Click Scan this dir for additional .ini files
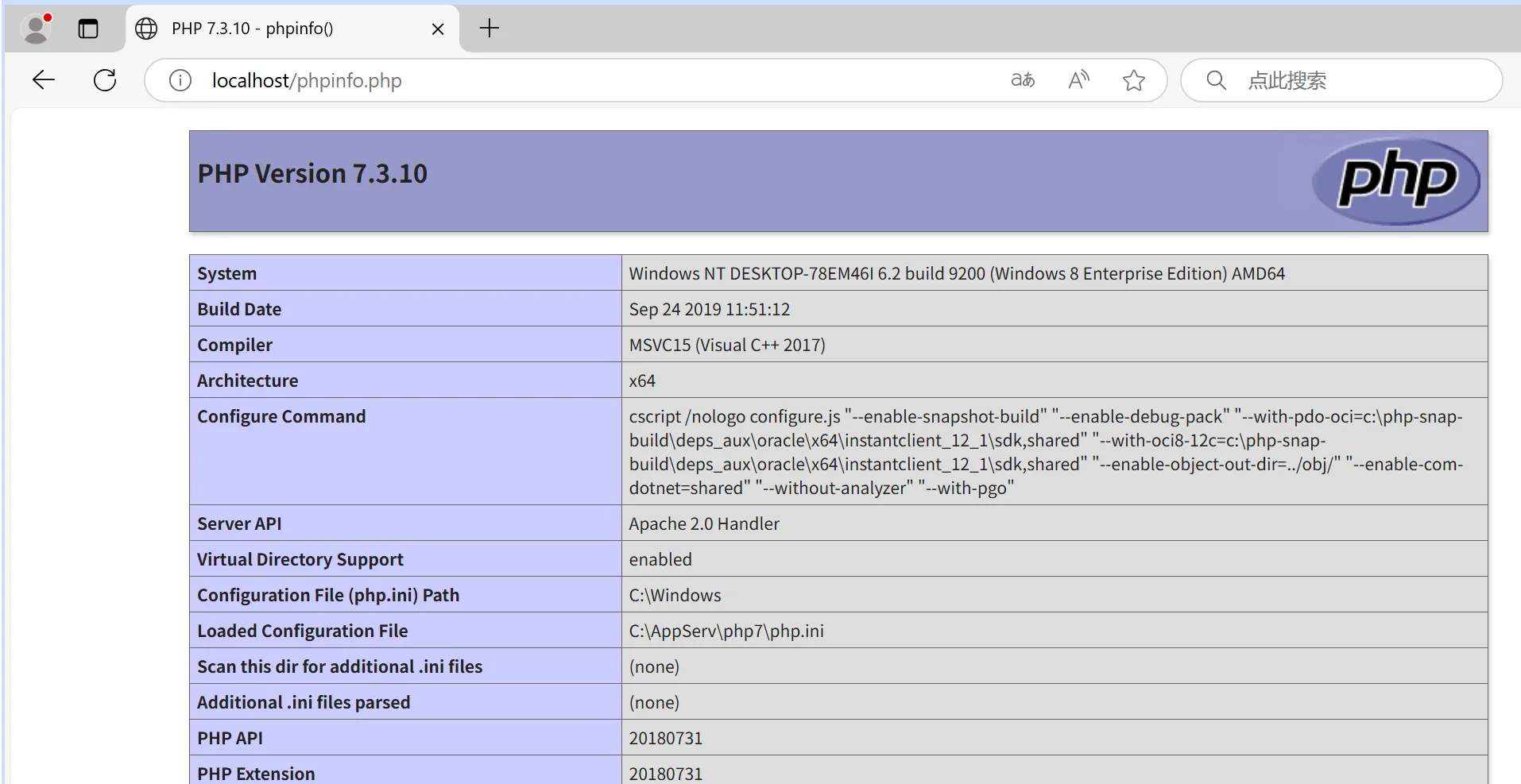This screenshot has width=1521, height=784. coord(339,666)
